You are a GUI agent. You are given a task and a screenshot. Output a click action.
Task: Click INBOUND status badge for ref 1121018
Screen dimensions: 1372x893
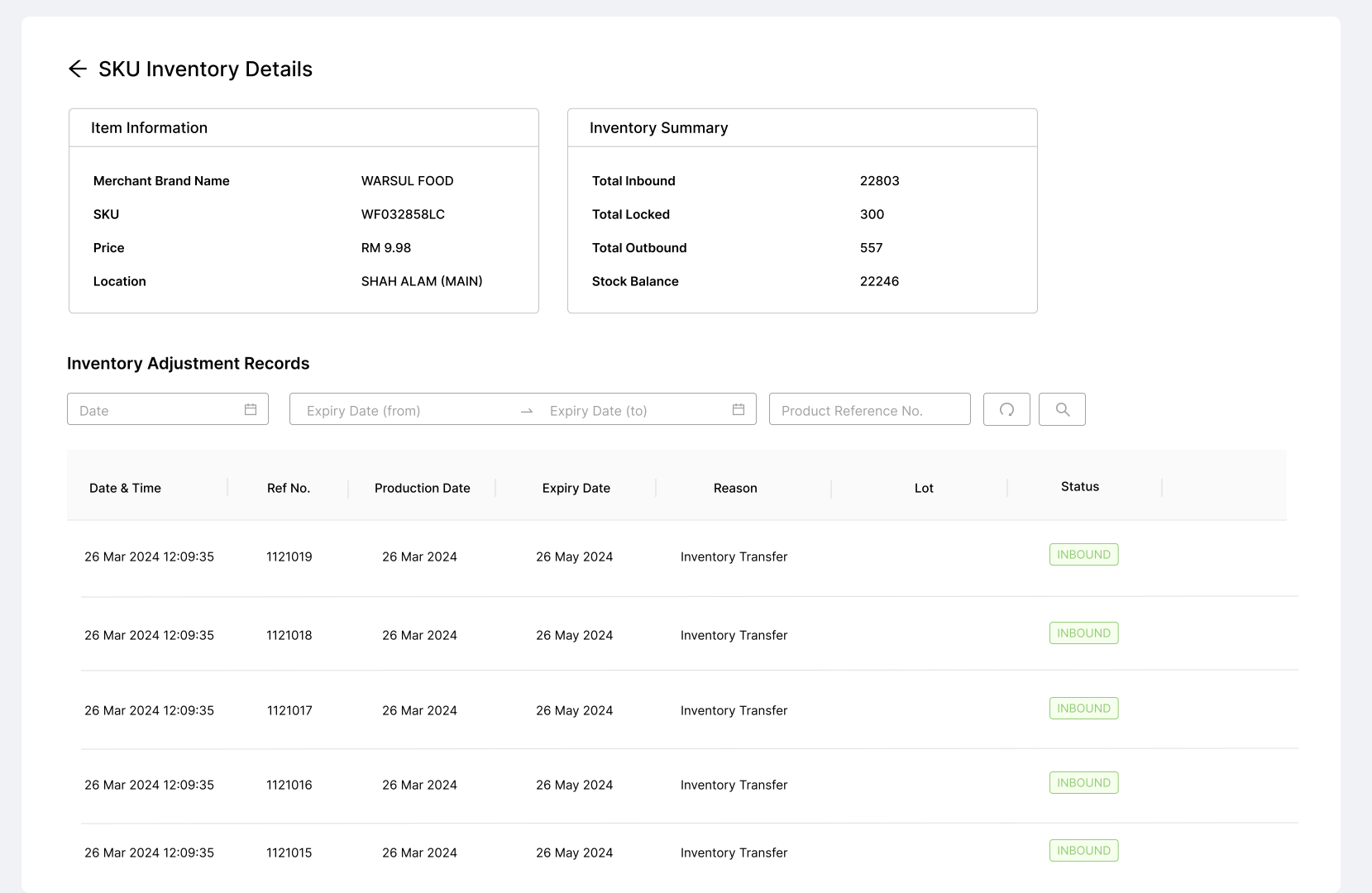(x=1084, y=633)
